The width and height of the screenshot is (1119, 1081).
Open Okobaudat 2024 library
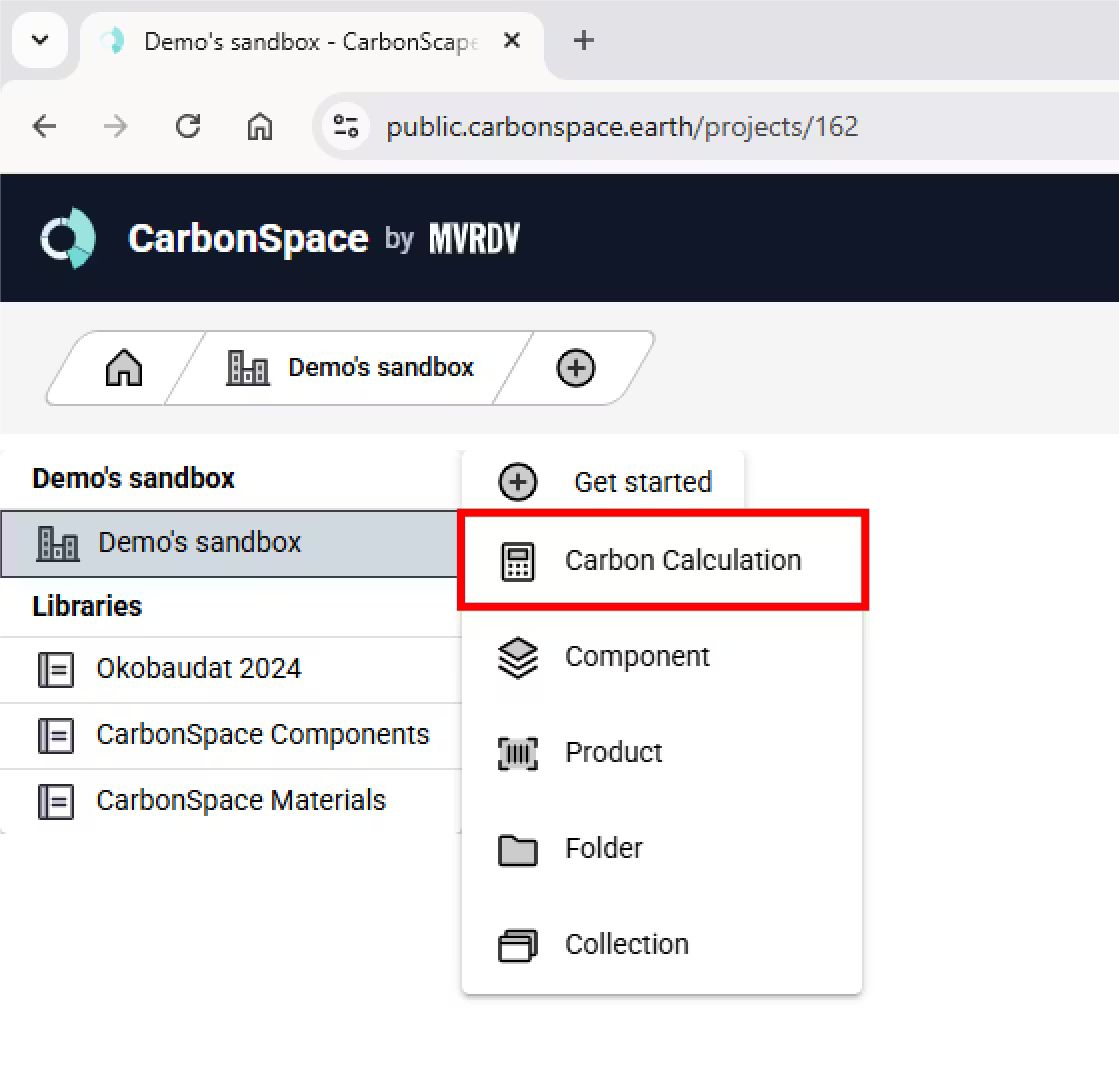click(198, 669)
